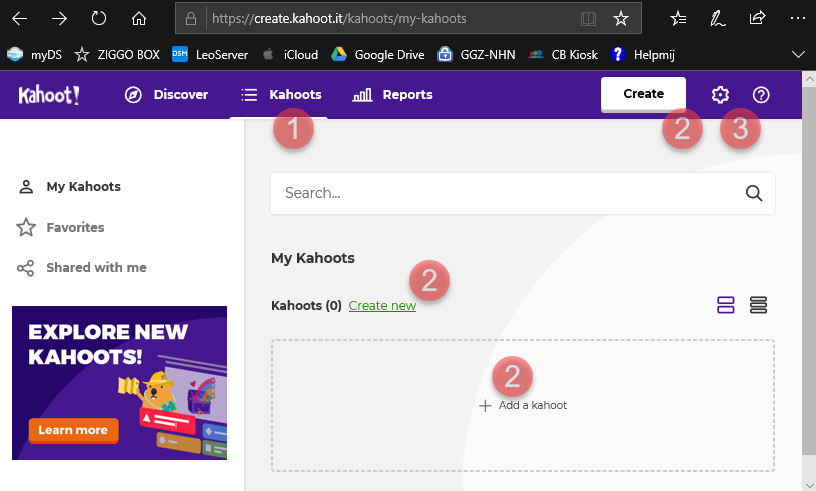Viewport: 816px width, 491px height.
Task: Select Favorites in sidebar
Action: pyautogui.click(x=60, y=227)
